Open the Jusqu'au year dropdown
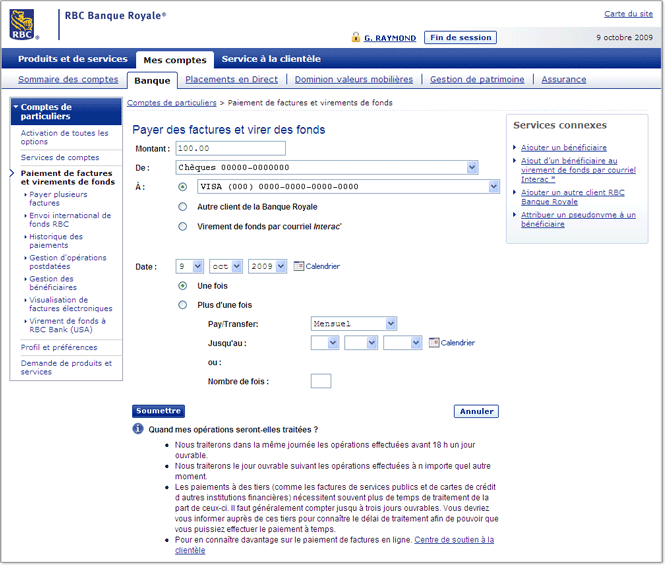The image size is (665, 565). tap(403, 343)
